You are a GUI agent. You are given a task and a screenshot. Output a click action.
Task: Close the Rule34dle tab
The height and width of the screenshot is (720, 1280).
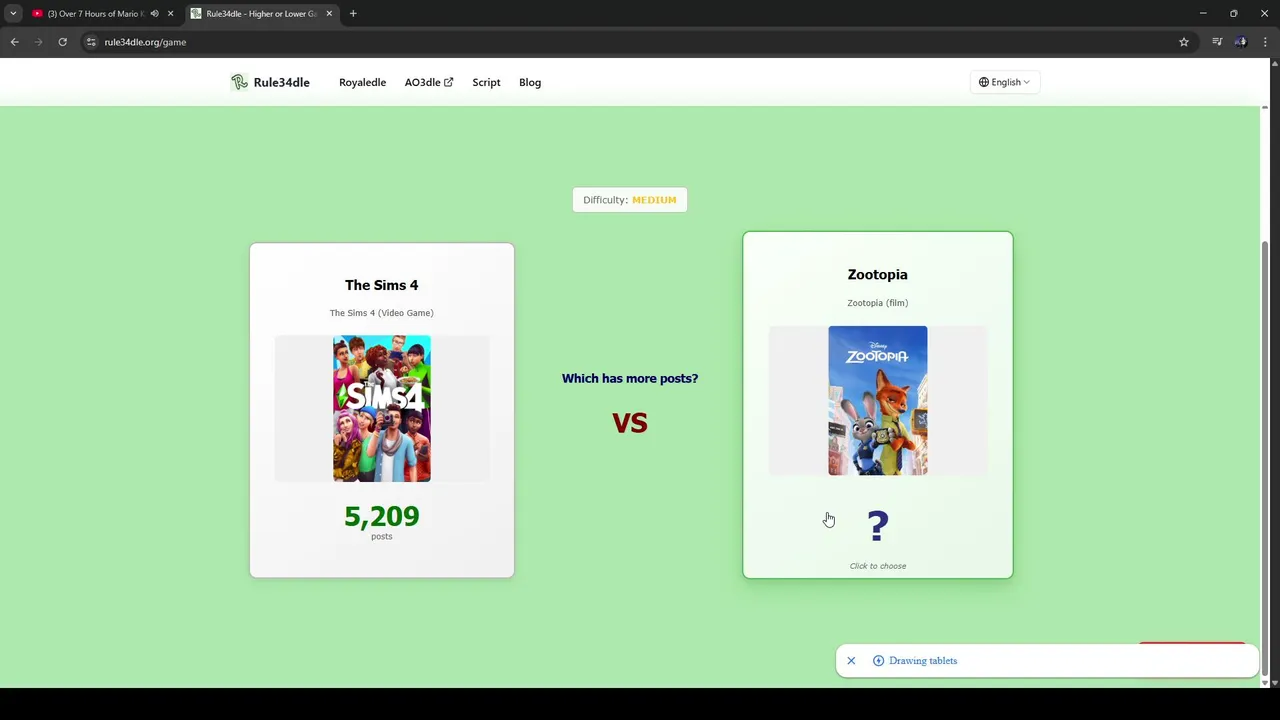click(x=329, y=14)
